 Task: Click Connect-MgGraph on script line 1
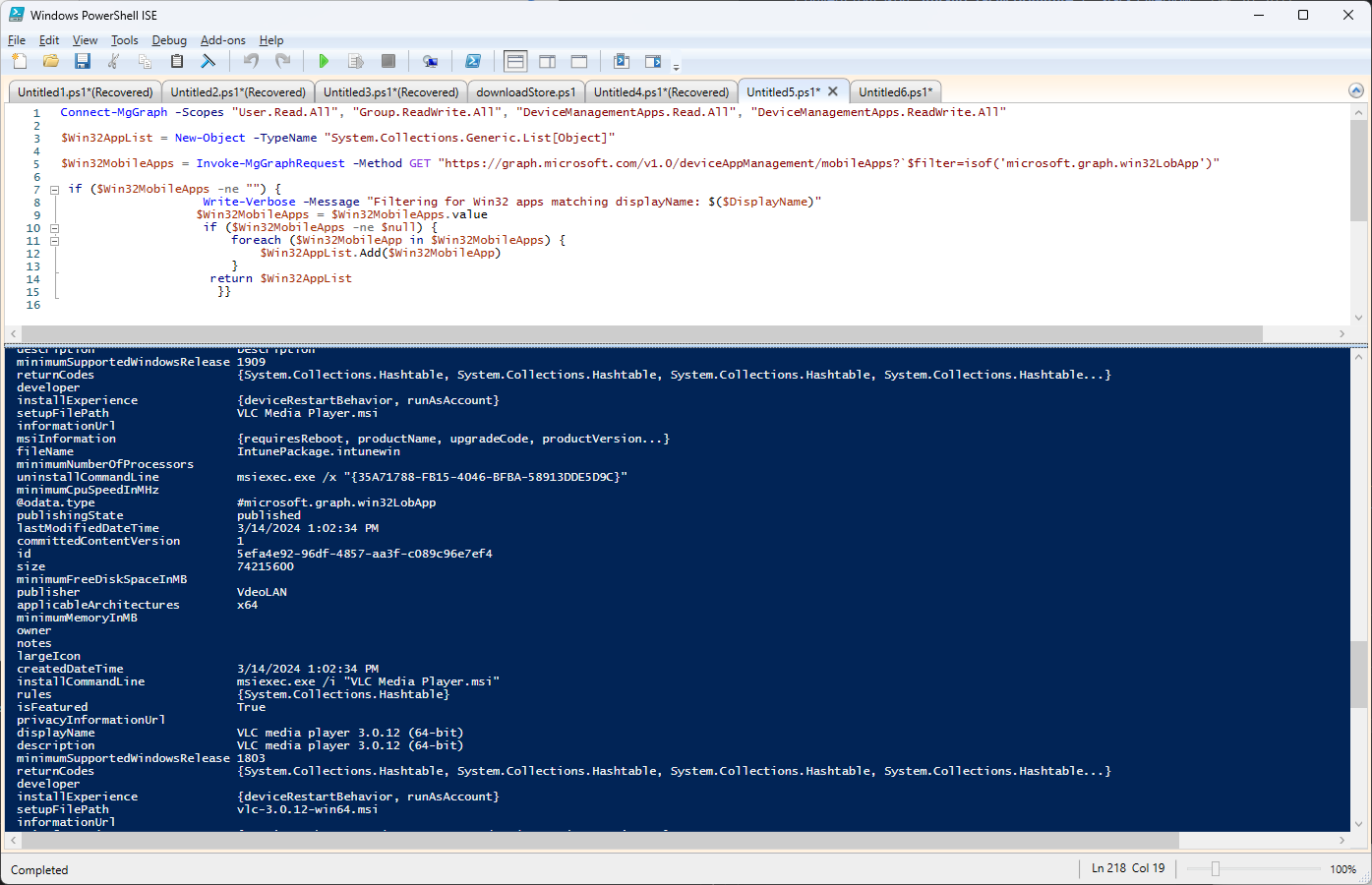(114, 112)
